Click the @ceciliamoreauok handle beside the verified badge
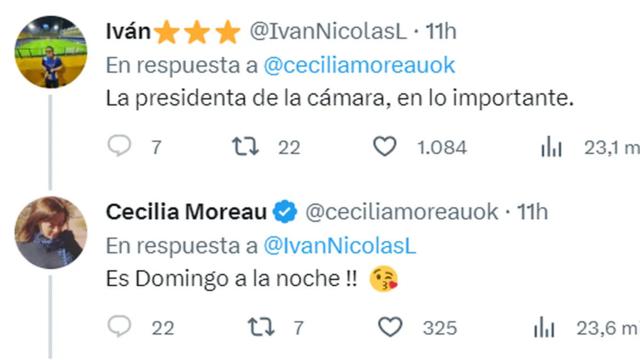Image resolution: width=640 pixels, height=360 pixels. (x=402, y=212)
